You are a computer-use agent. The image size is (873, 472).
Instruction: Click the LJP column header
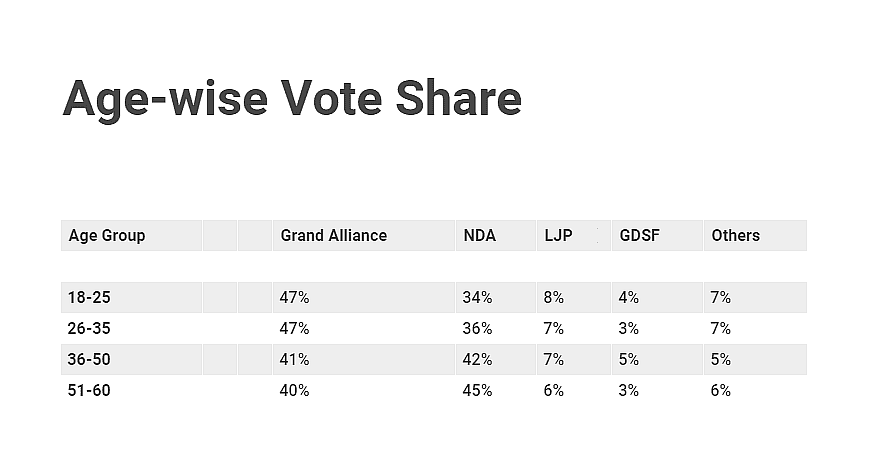click(558, 235)
